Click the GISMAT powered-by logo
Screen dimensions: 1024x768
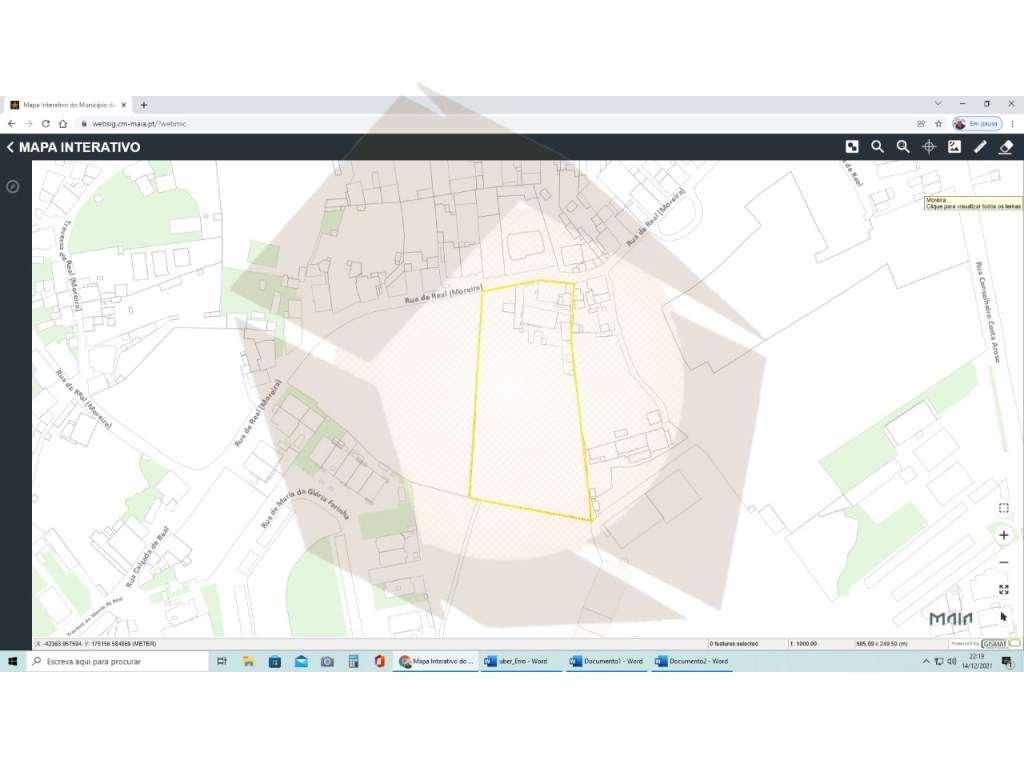click(x=994, y=644)
